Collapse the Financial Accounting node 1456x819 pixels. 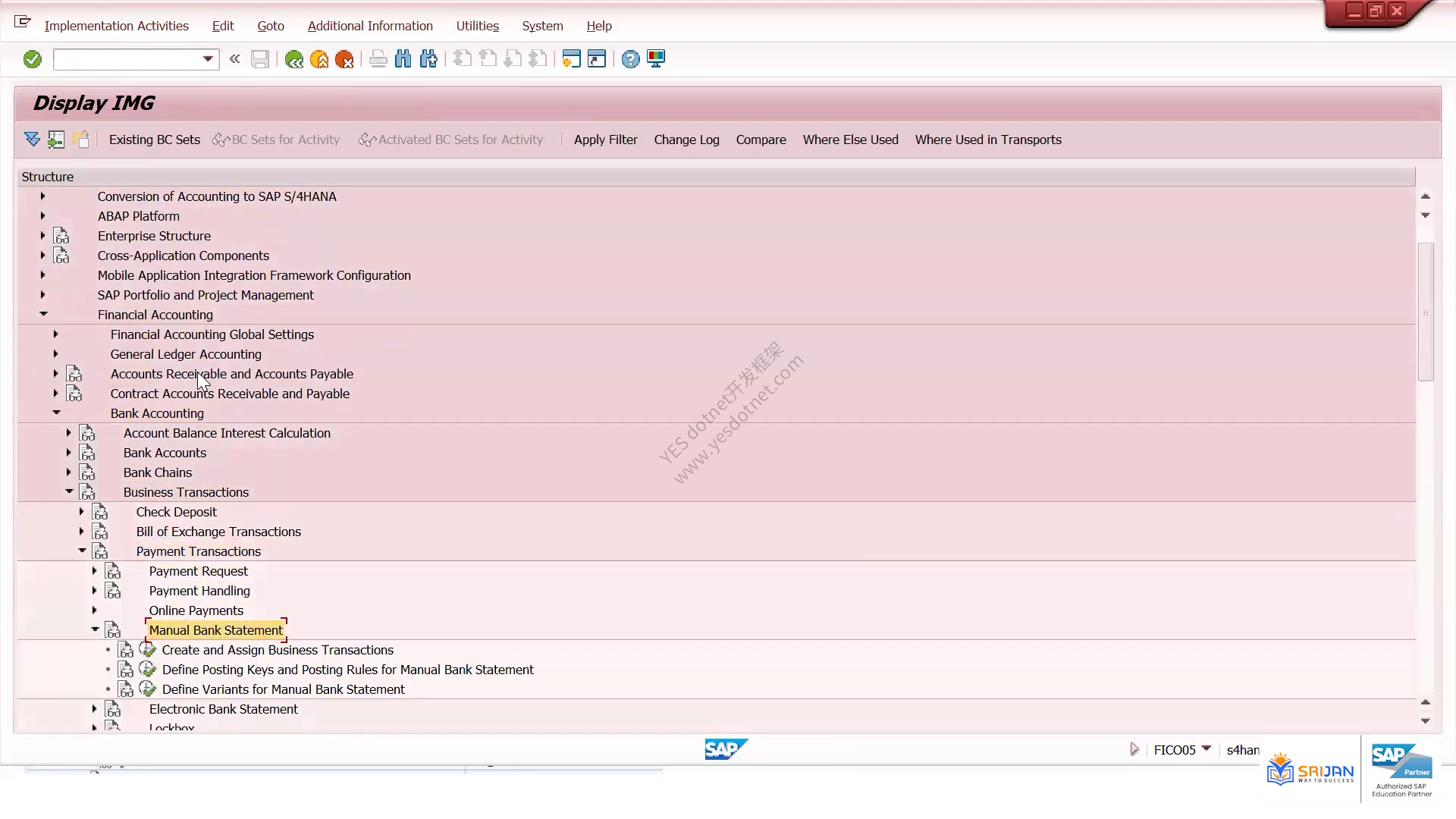coord(43,314)
